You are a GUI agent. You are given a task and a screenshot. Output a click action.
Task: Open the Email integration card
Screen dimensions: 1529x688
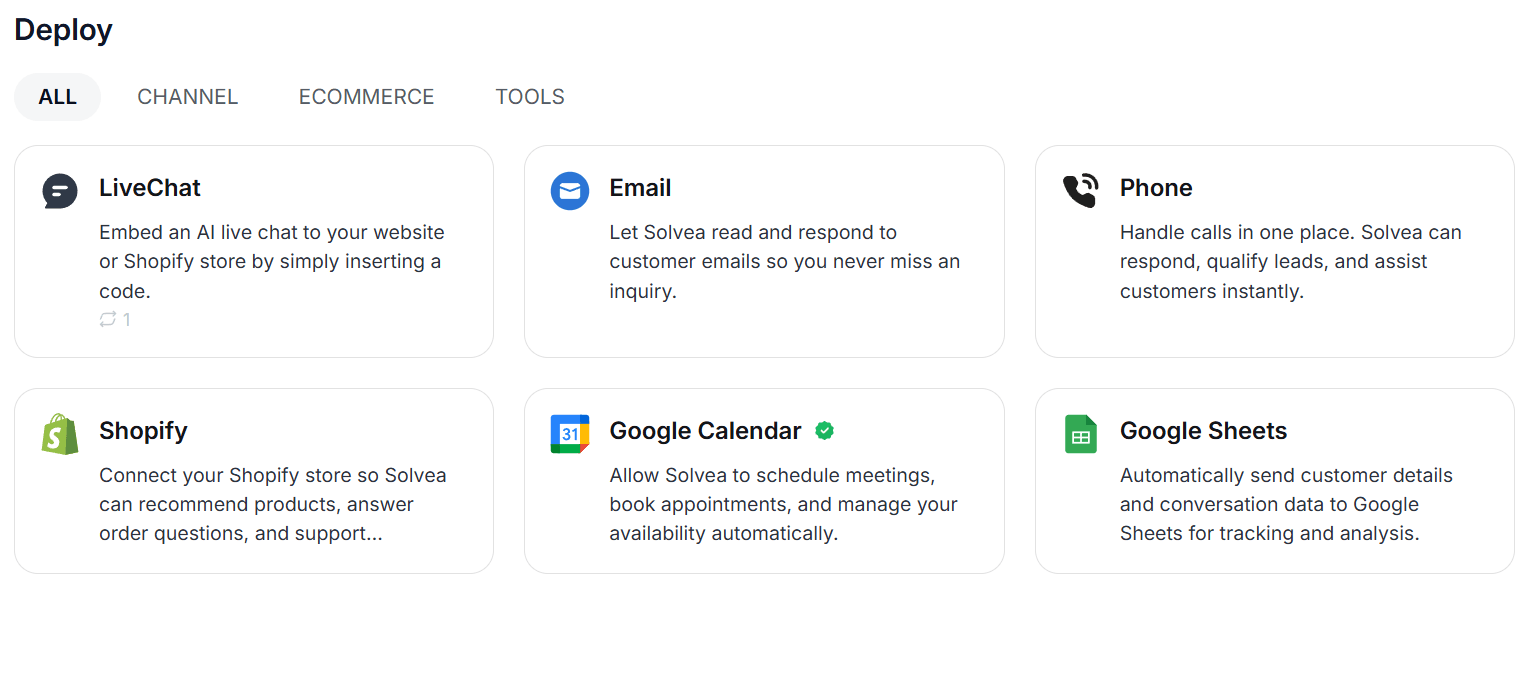pyautogui.click(x=764, y=251)
